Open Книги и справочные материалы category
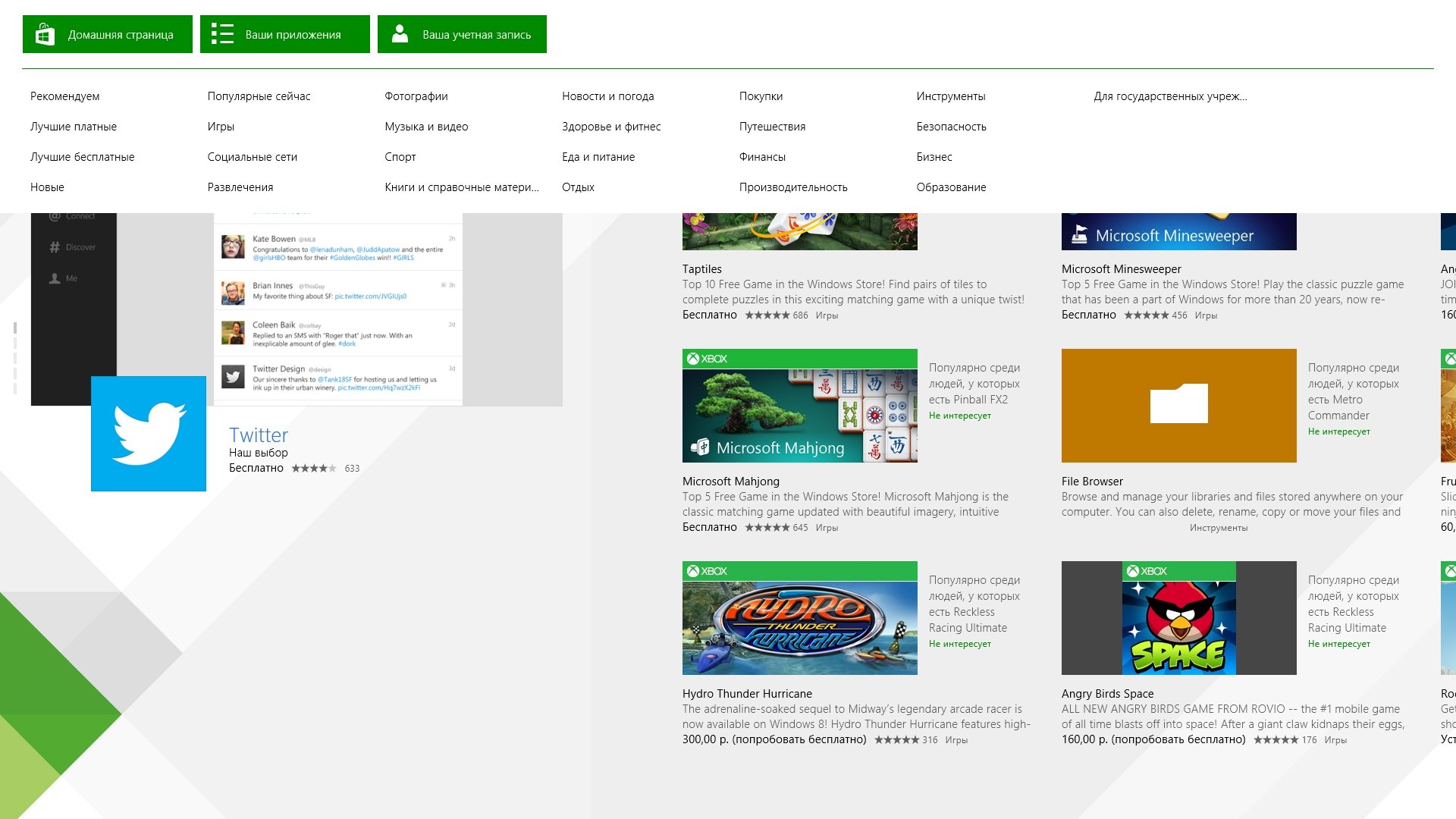 (x=462, y=187)
